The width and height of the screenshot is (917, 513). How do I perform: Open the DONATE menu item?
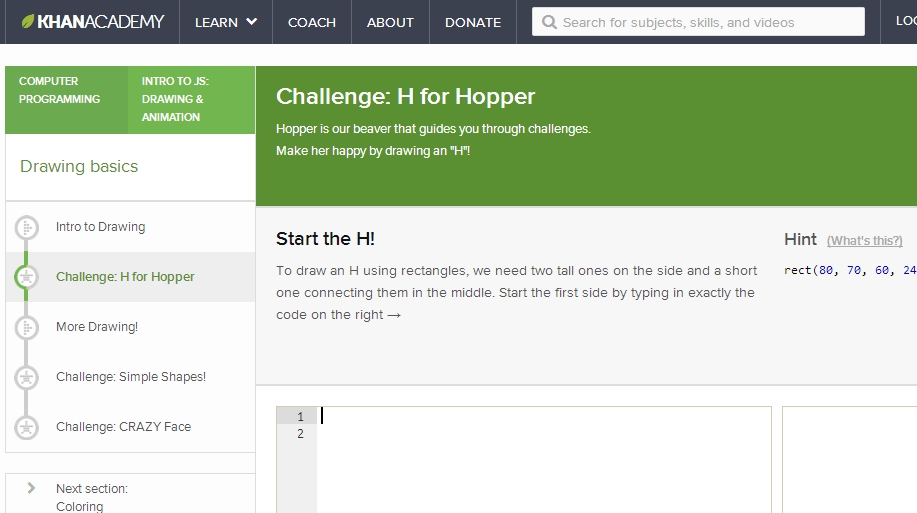tap(473, 22)
